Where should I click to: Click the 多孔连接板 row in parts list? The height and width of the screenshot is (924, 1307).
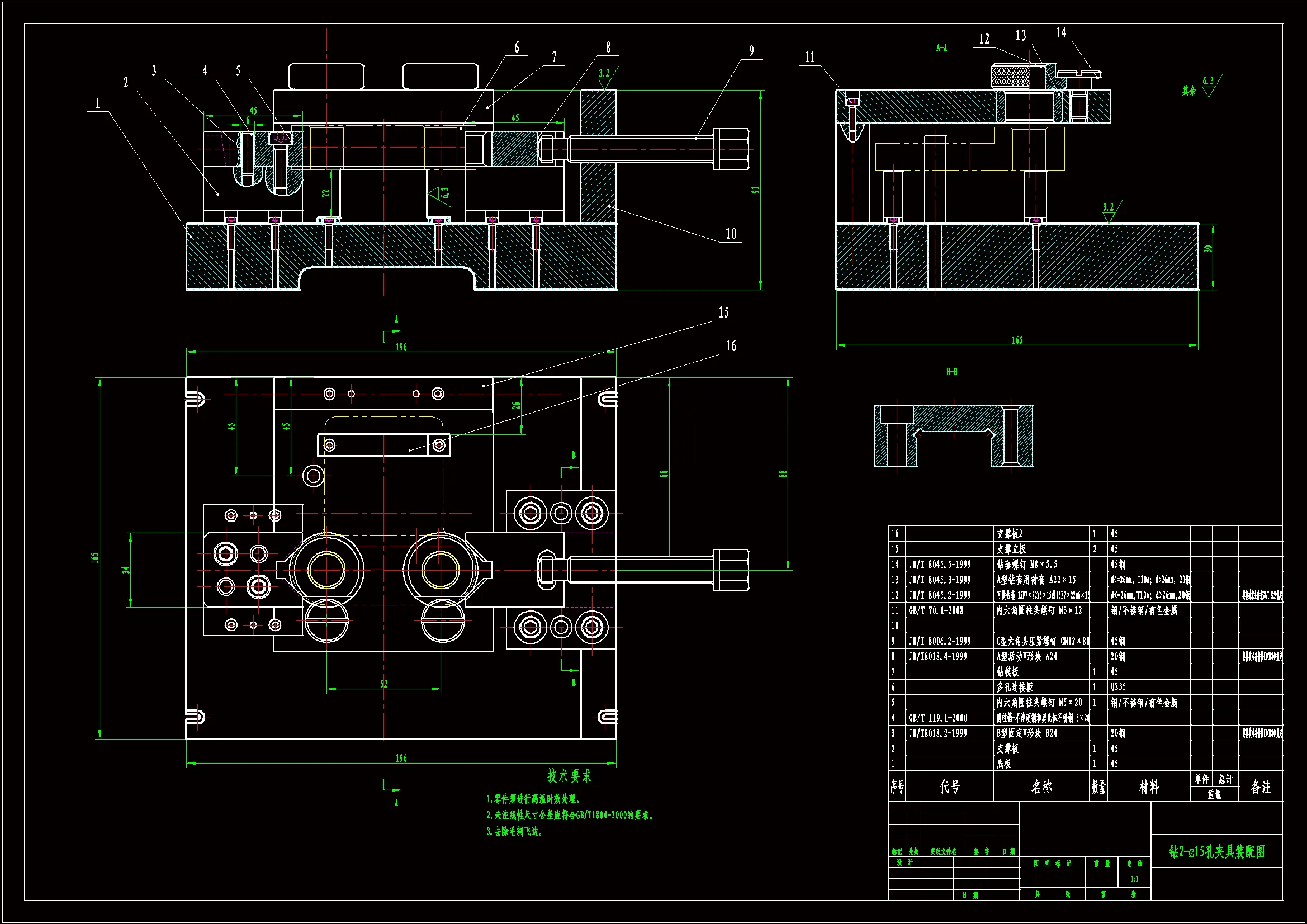[x=1015, y=687]
